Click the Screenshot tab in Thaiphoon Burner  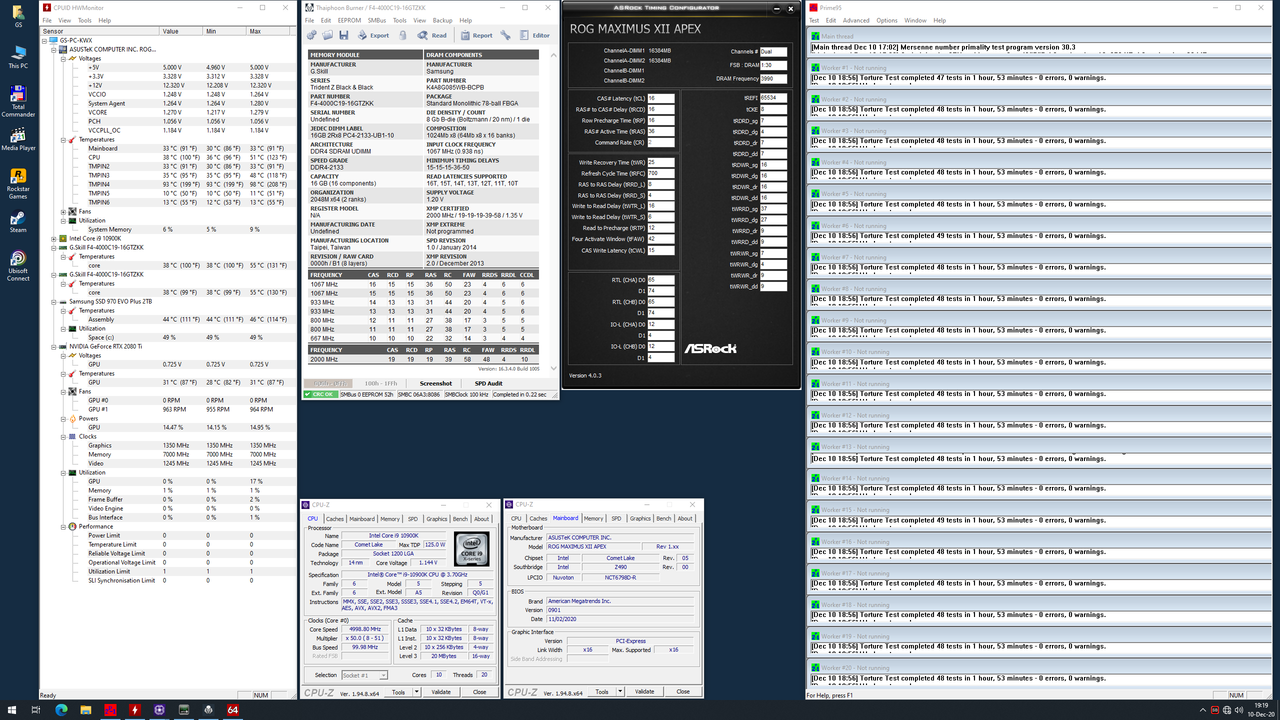[436, 383]
